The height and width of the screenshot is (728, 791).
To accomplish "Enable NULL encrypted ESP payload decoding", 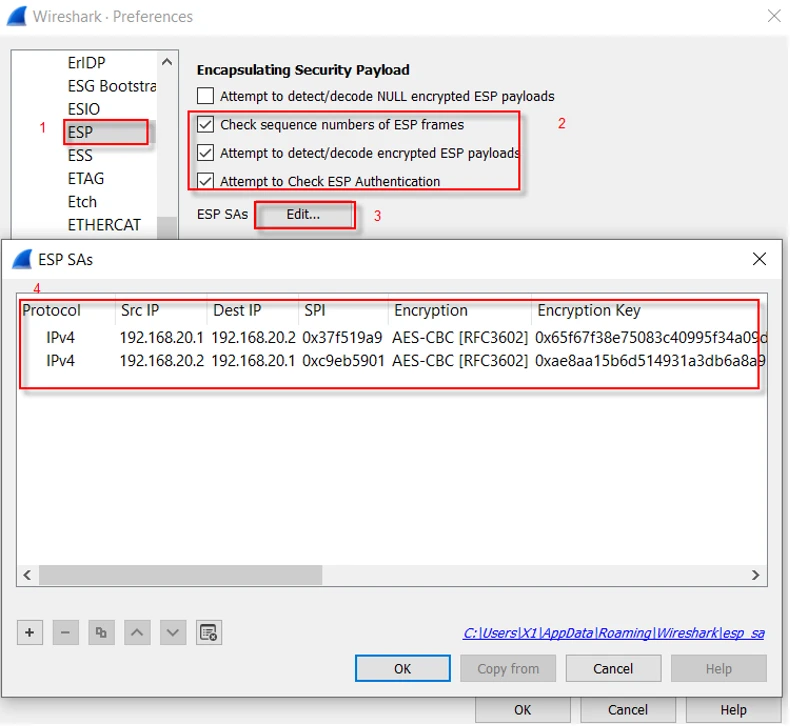I will click(x=206, y=97).
